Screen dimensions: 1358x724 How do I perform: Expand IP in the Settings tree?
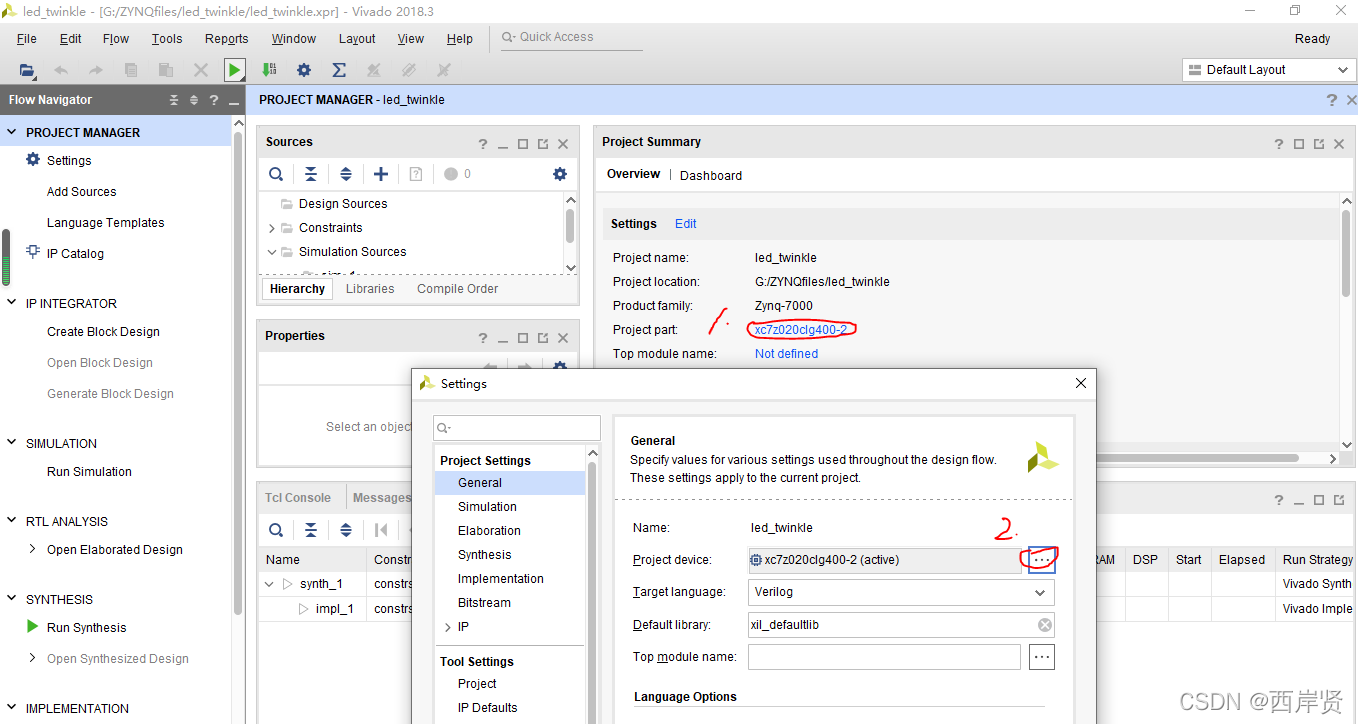(447, 627)
